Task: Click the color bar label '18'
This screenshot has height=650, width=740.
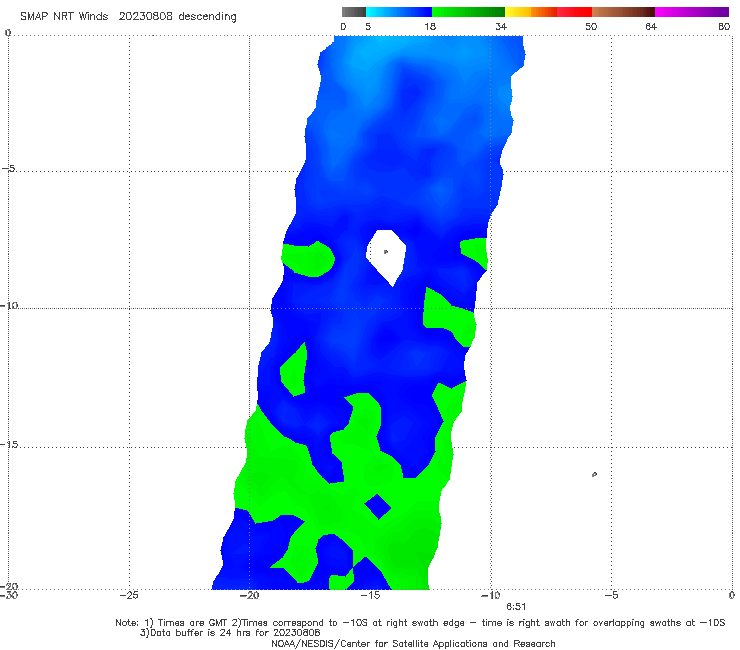Action: (430, 27)
